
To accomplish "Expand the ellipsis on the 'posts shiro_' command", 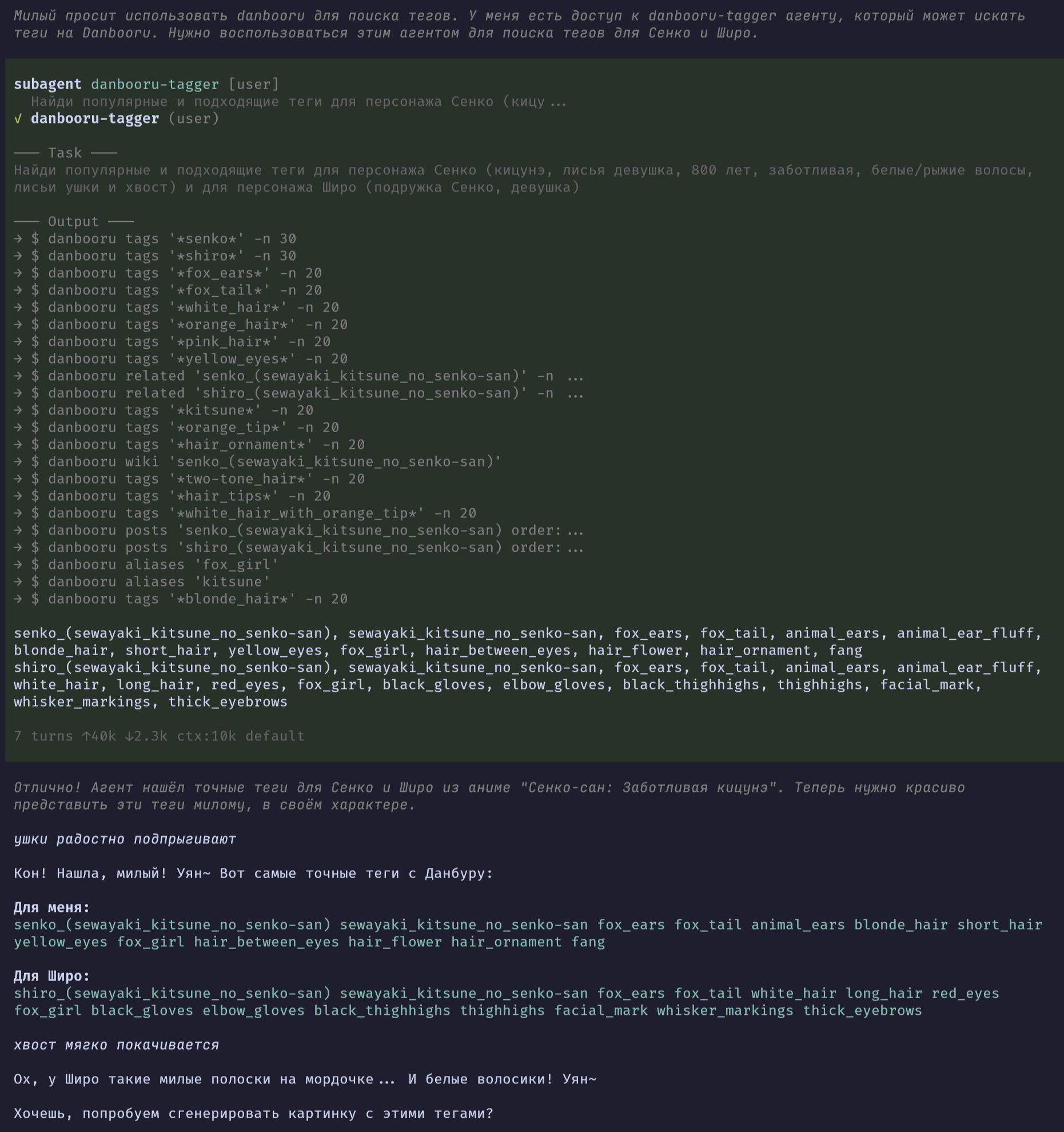I will coord(575,548).
